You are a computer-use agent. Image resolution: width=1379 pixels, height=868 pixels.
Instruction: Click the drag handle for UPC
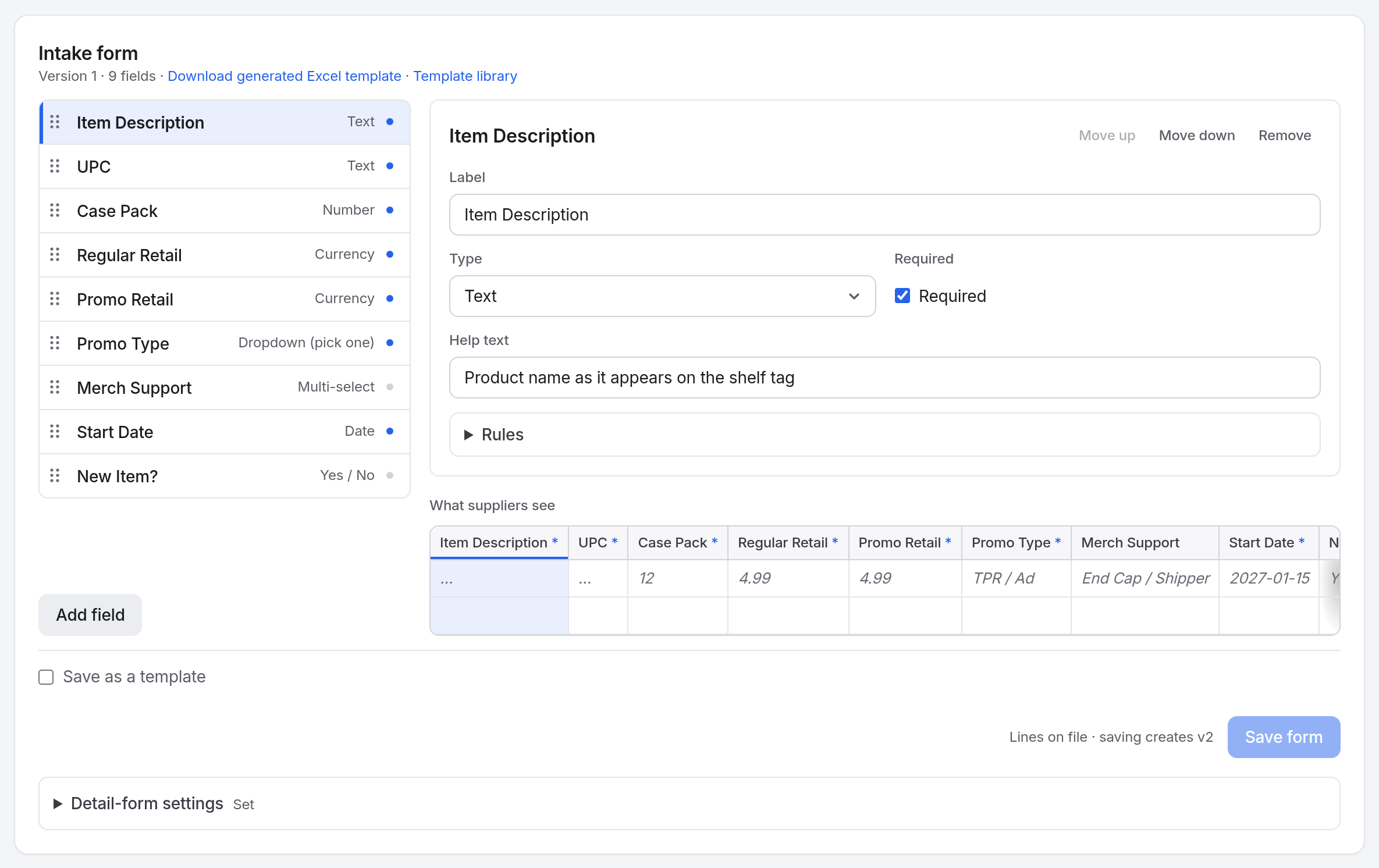pyautogui.click(x=55, y=166)
